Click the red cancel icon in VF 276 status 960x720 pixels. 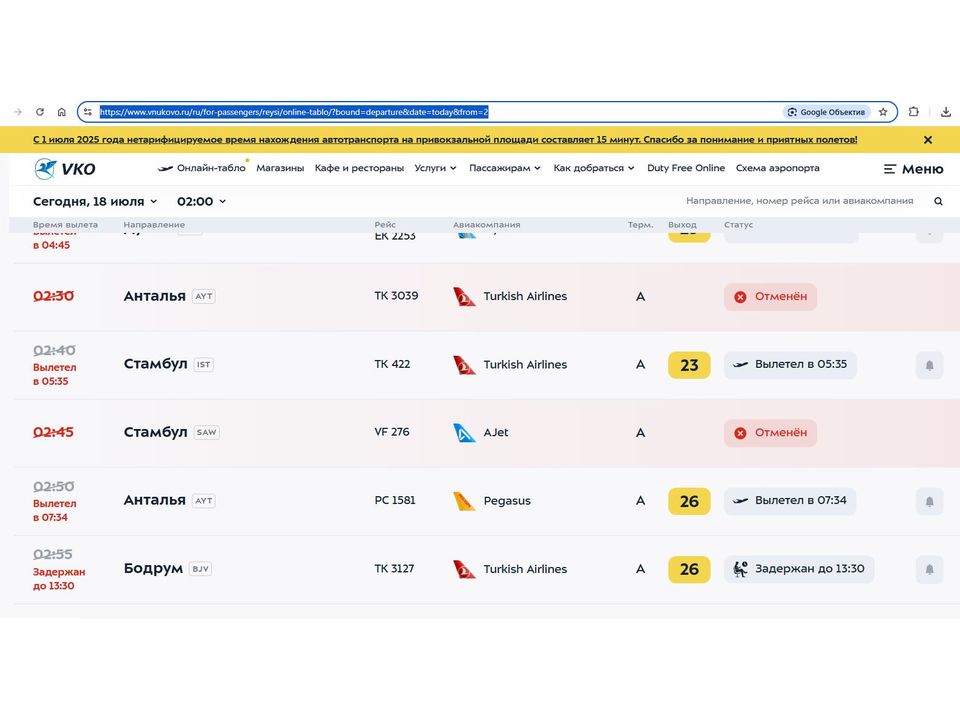tap(740, 433)
